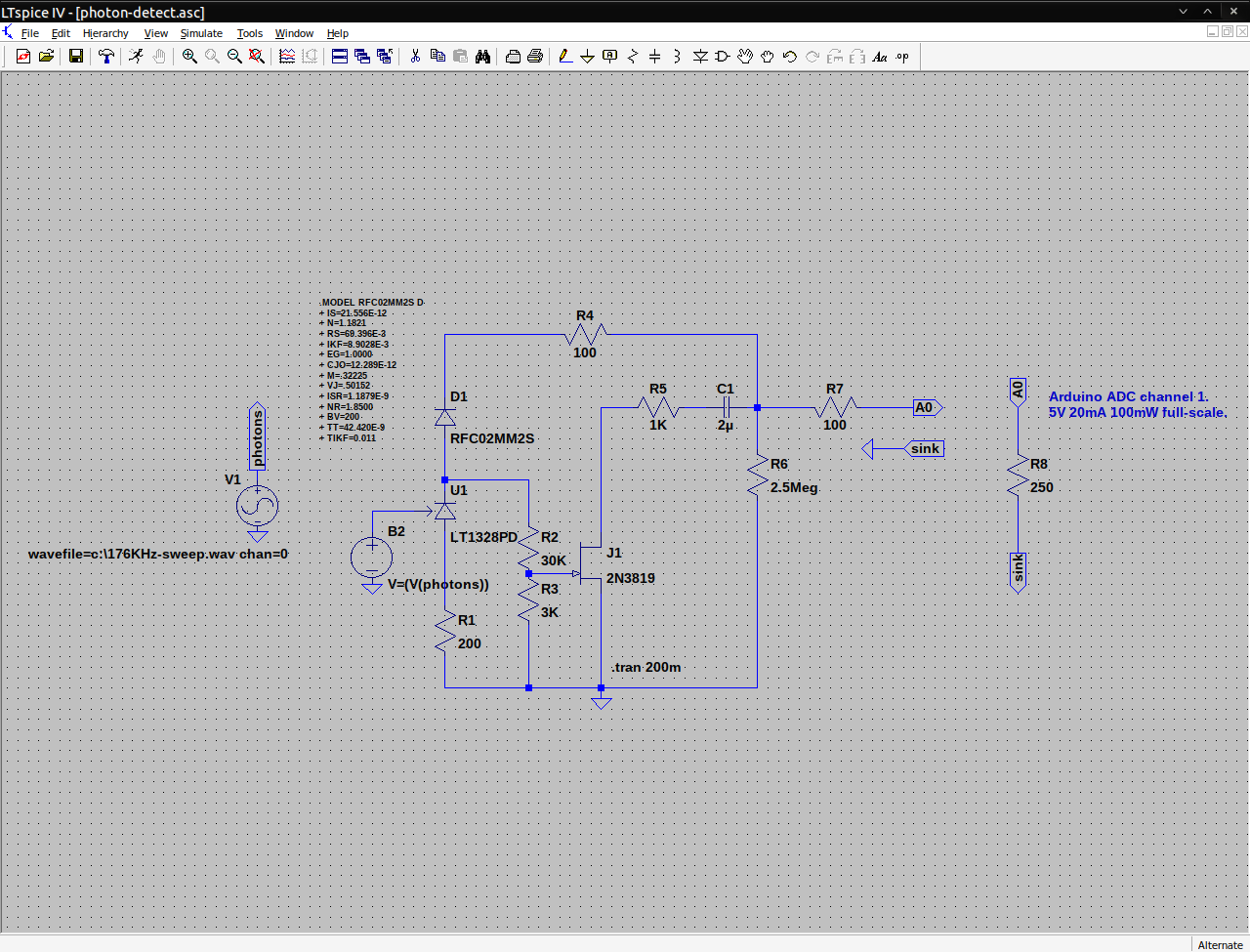
Task: Click the Pan magnifier icon
Action: point(212,57)
